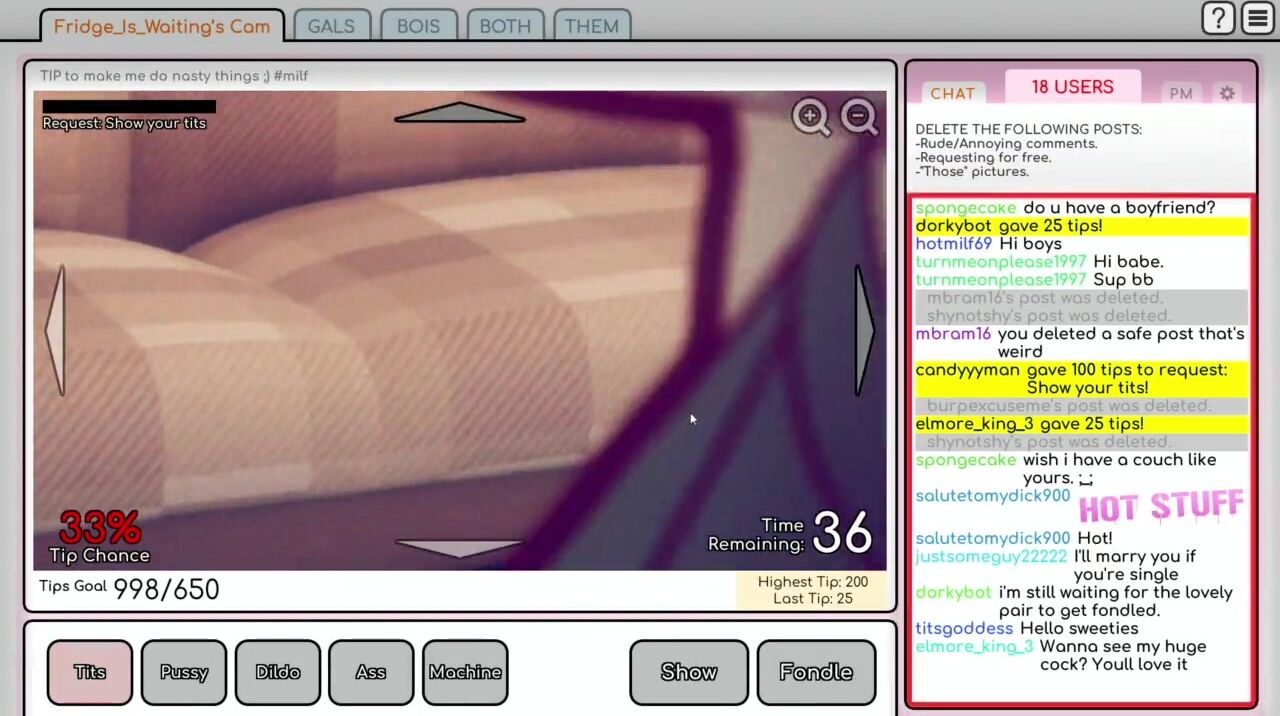Pan the camera right with the arrow
This screenshot has height=716, width=1280.
tap(864, 331)
